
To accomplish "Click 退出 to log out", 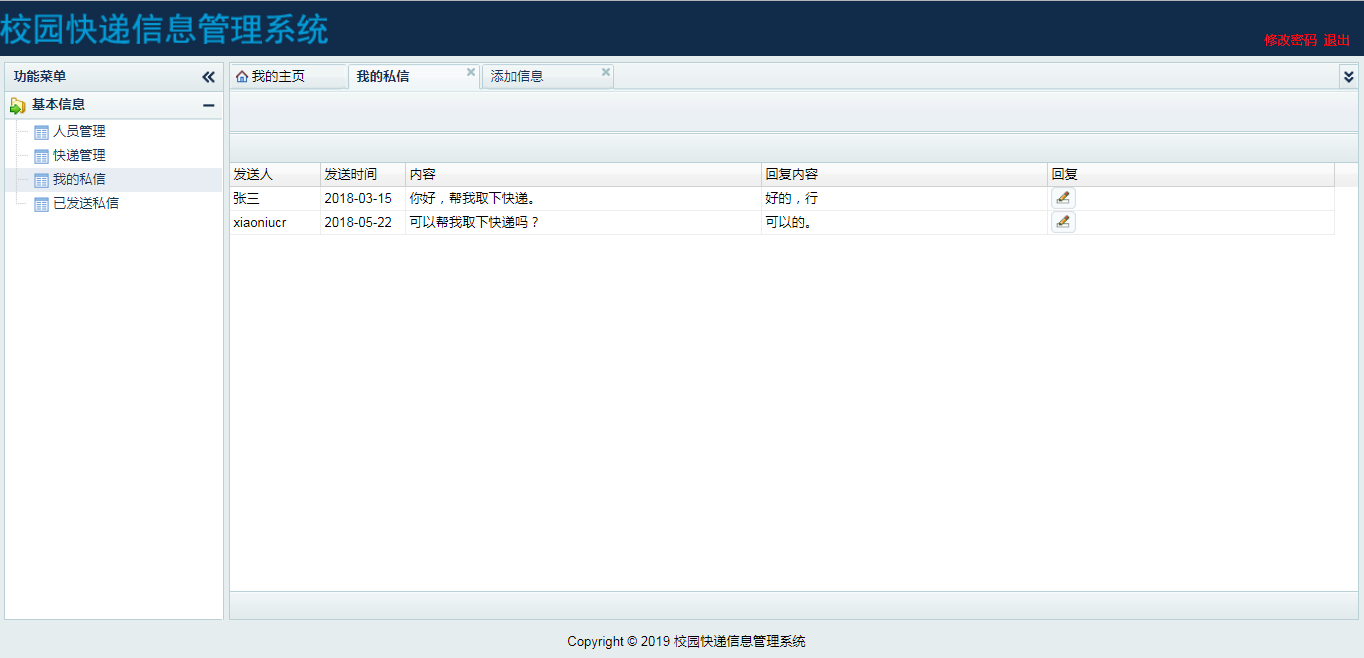I will click(1337, 40).
